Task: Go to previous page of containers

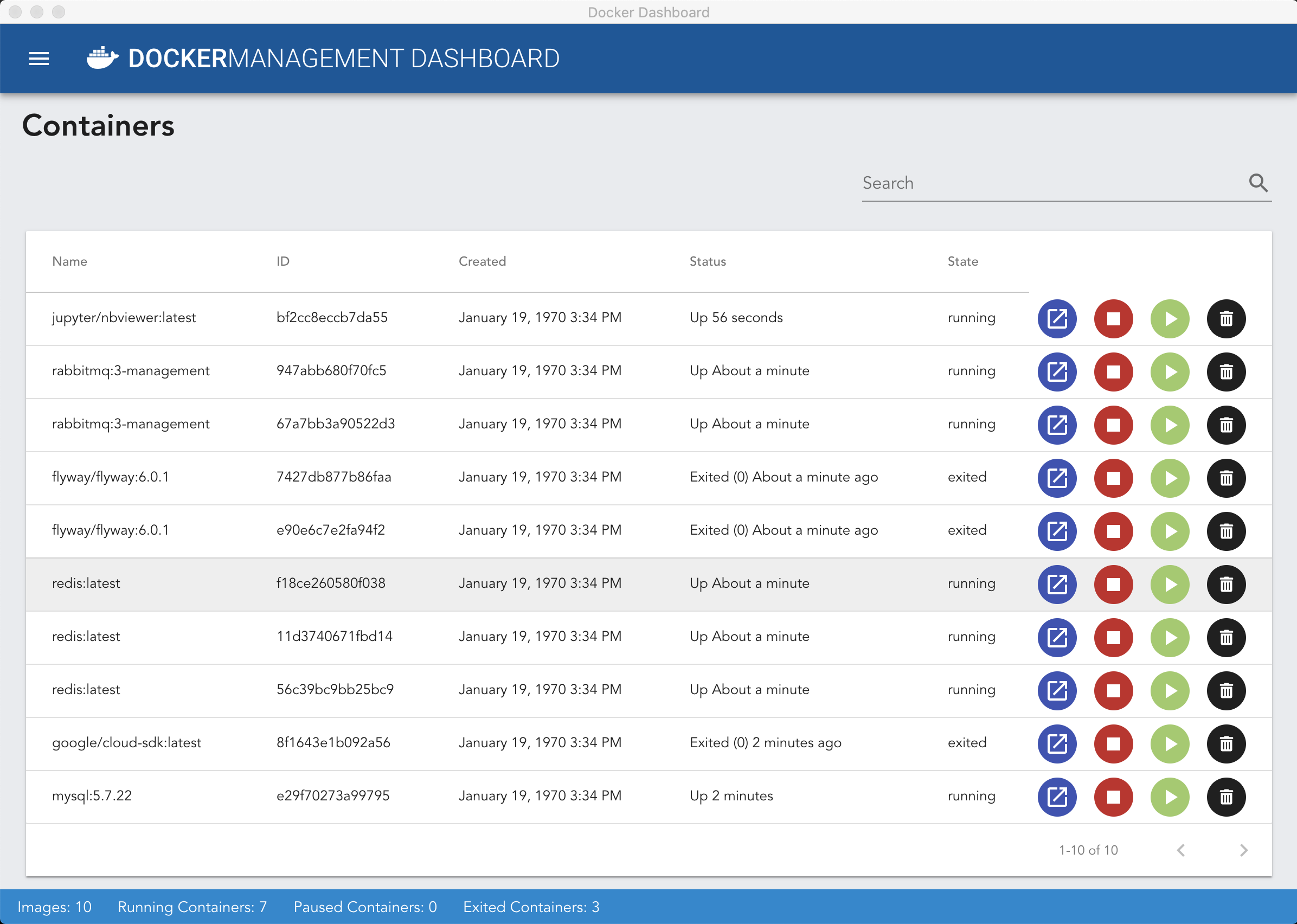Action: click(x=1181, y=850)
